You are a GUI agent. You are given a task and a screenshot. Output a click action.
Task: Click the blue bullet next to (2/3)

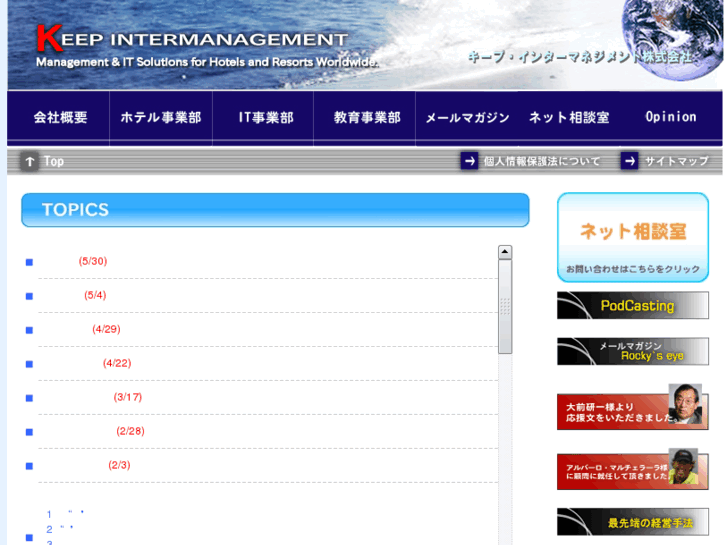29,466
